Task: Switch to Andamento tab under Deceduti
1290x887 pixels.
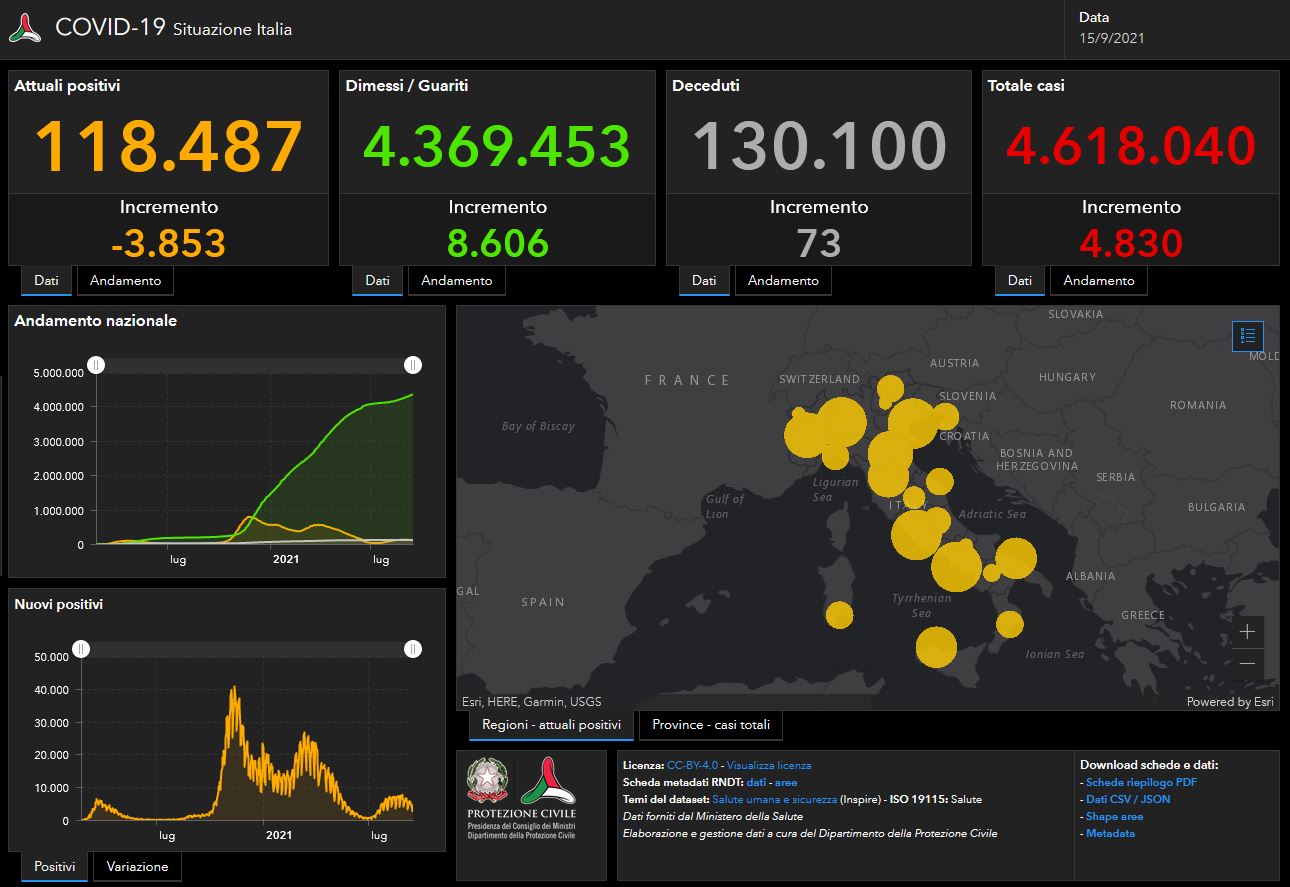Action: tap(783, 281)
